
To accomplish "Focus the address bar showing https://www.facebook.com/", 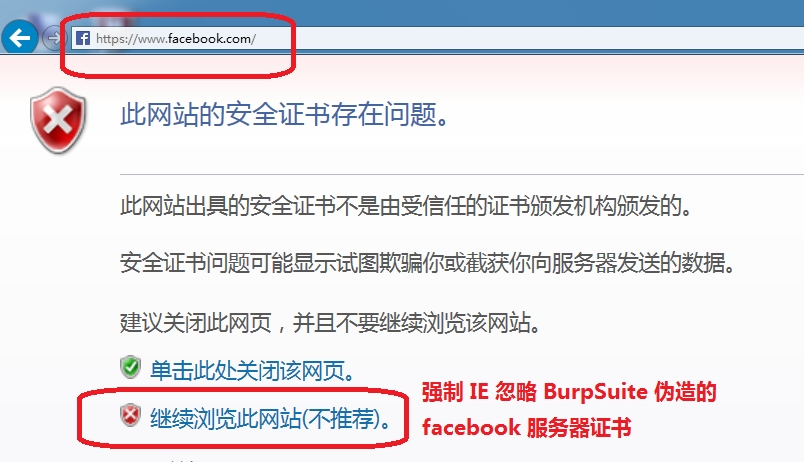I will coord(437,38).
